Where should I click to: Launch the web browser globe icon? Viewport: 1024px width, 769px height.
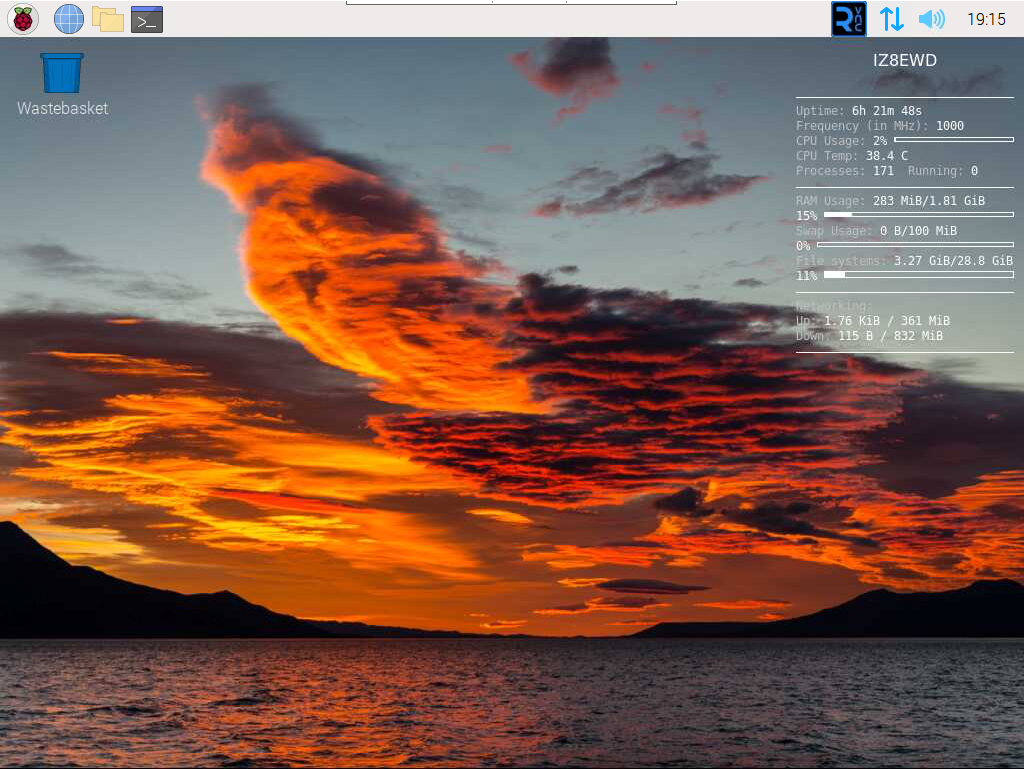[x=69, y=19]
